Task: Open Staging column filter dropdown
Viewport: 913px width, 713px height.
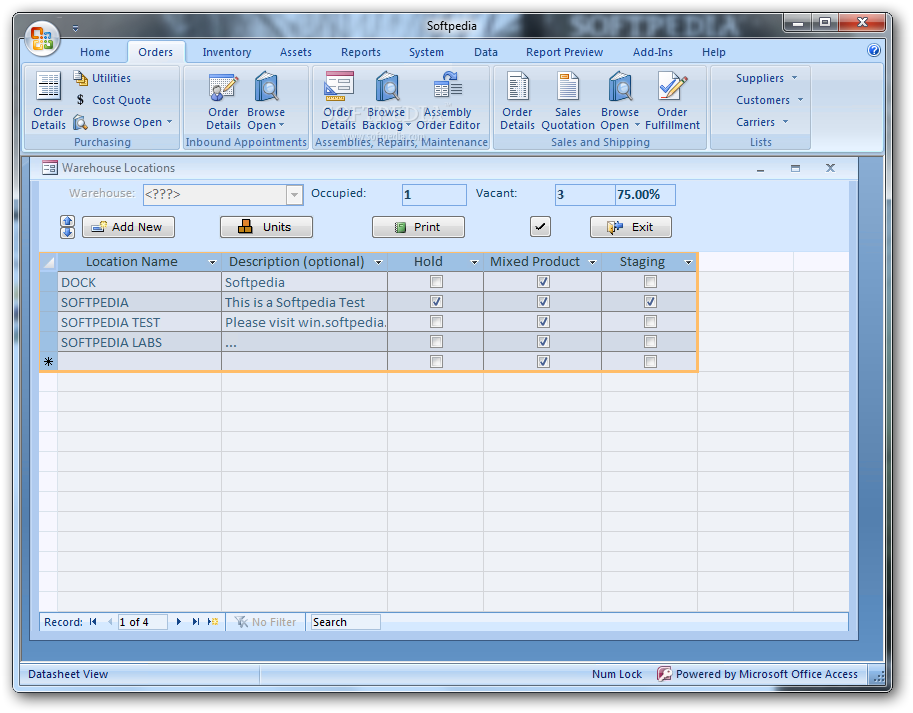Action: click(x=688, y=263)
